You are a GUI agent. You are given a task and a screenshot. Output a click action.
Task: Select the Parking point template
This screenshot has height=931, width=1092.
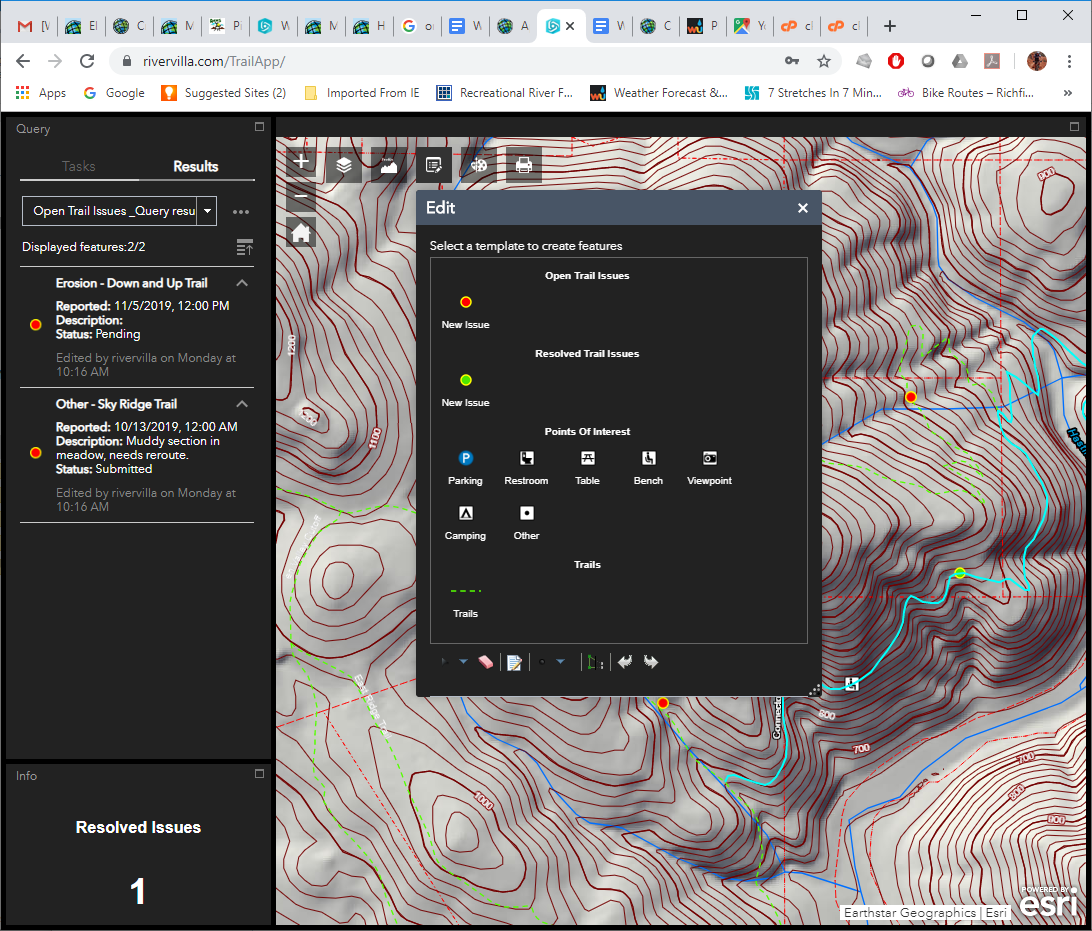(x=465, y=458)
